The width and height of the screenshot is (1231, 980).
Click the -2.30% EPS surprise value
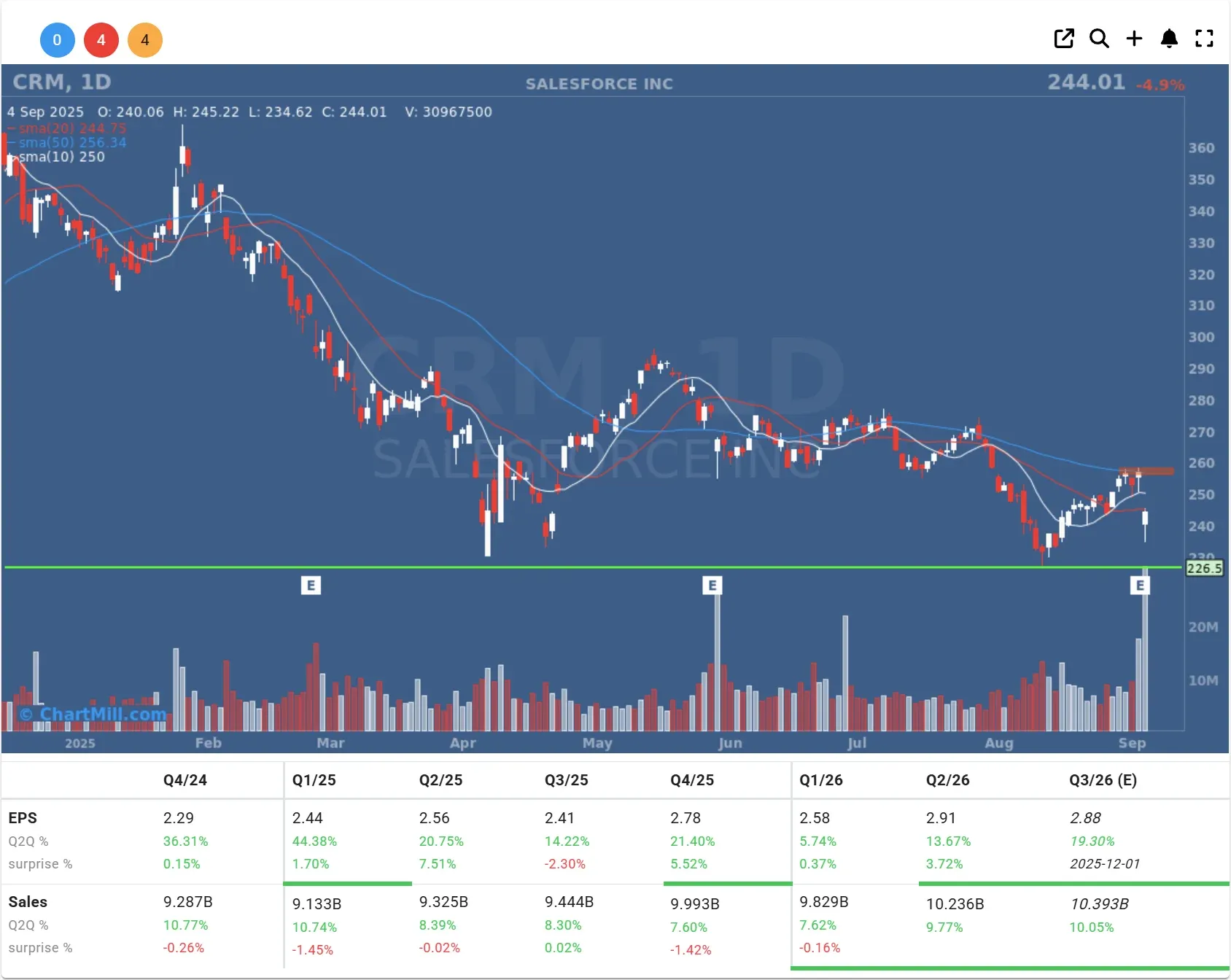(565, 864)
